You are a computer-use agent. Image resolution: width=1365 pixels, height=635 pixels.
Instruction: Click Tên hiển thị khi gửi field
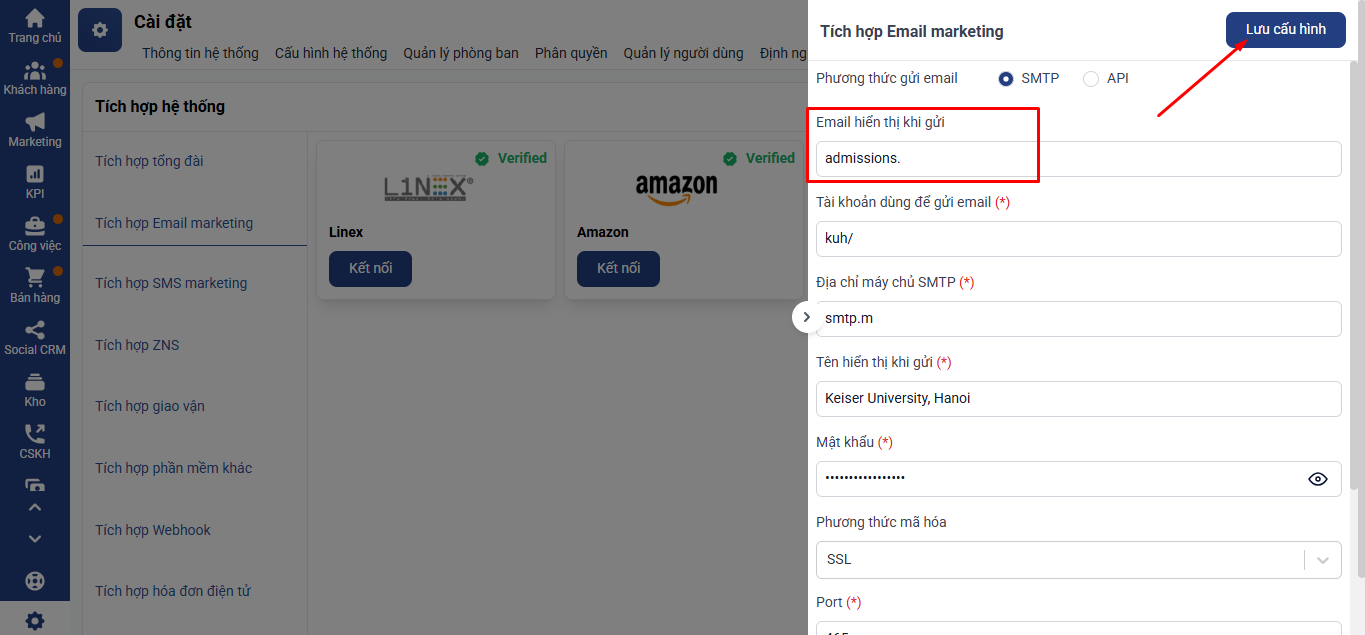pyautogui.click(x=1078, y=399)
